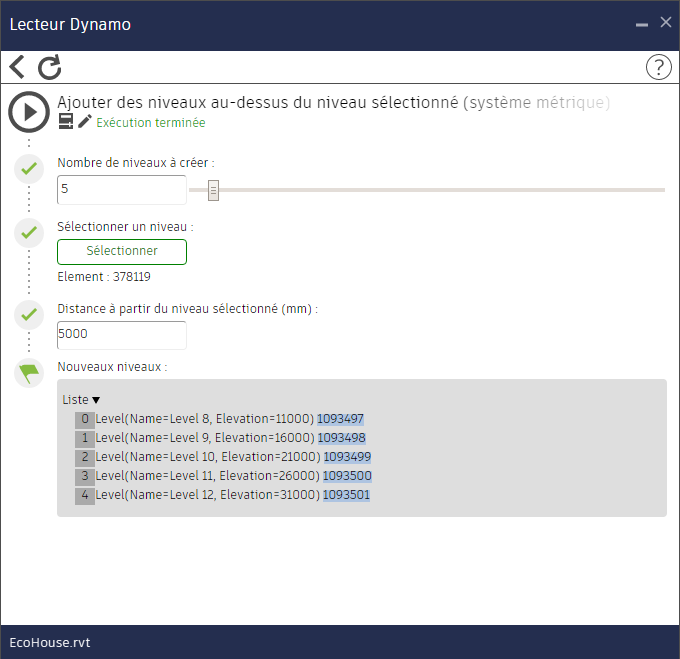Select the 'Level 10, Elevation=21000' row text

[x=208, y=457]
